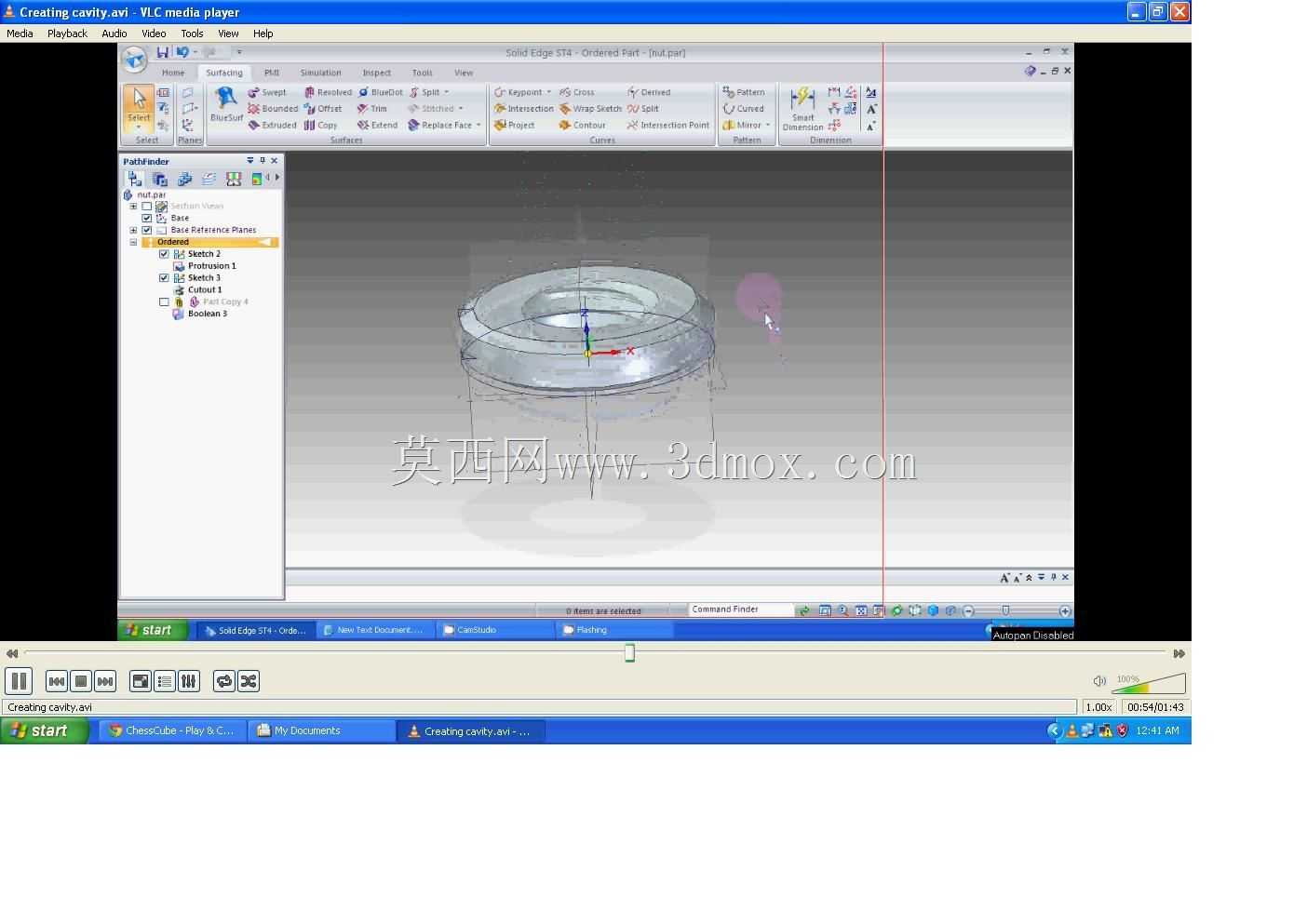Click the Smart Dimension tool
This screenshot has height=924, width=1307.
[802, 109]
